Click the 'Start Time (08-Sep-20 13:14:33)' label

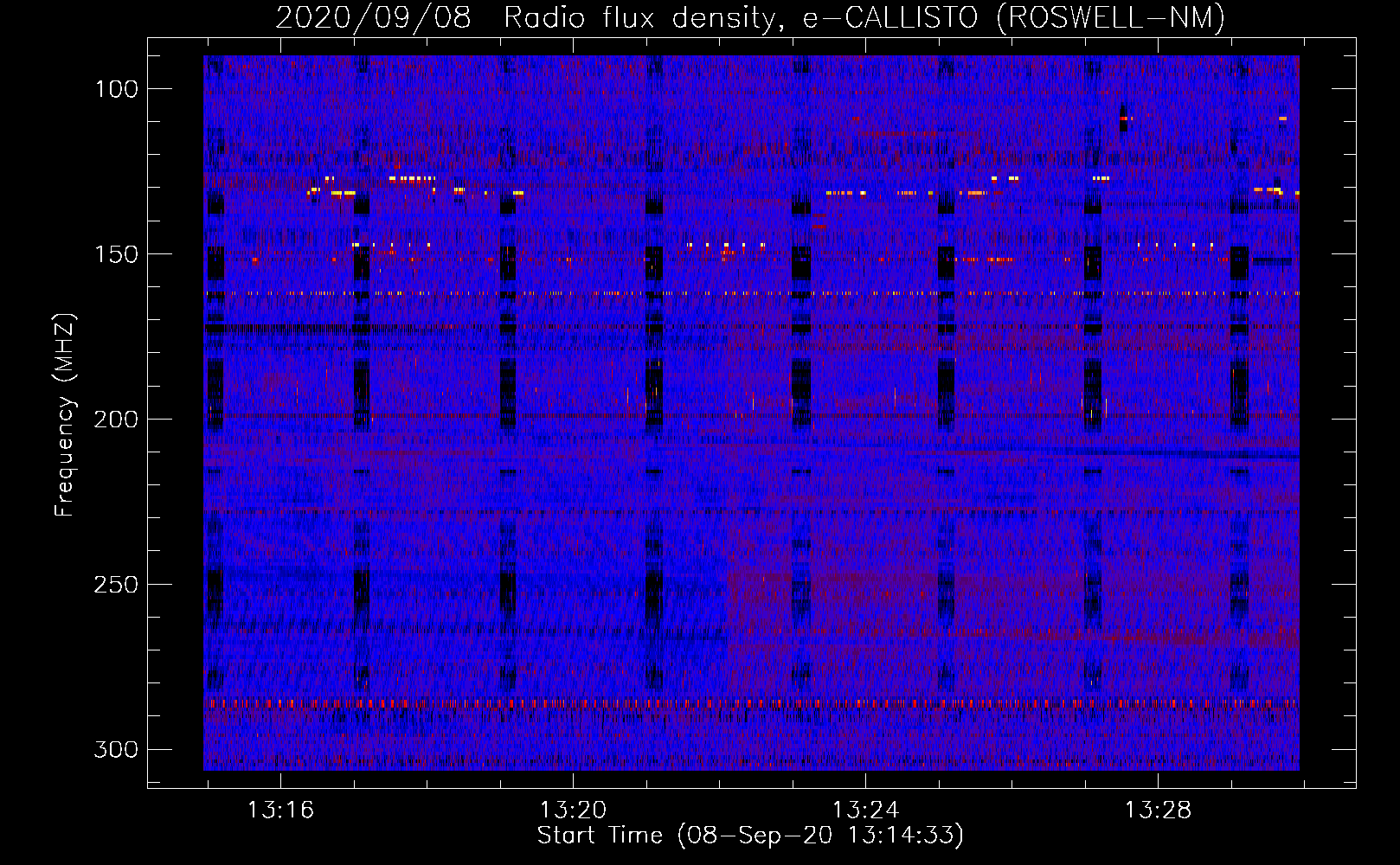750,836
